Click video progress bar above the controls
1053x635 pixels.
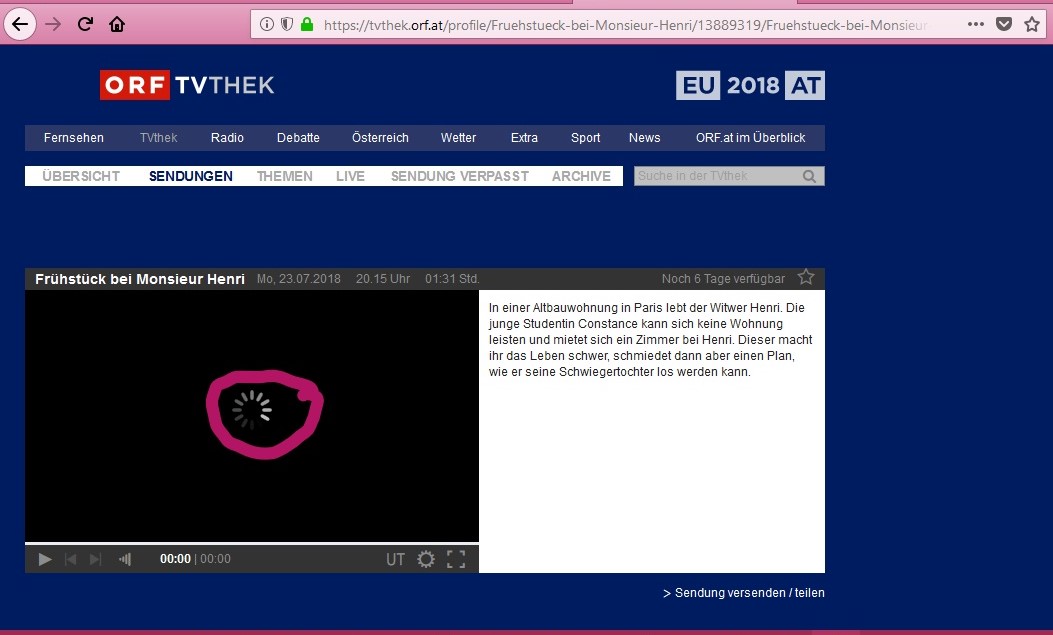tap(251, 543)
